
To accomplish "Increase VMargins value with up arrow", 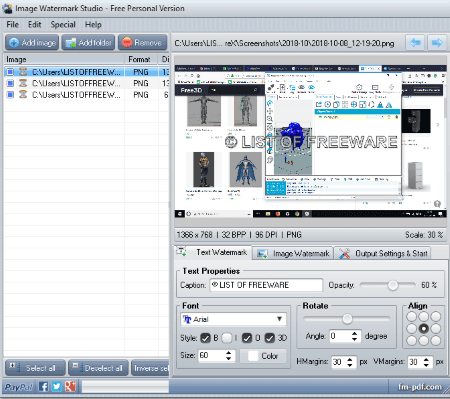I will click(x=426, y=359).
